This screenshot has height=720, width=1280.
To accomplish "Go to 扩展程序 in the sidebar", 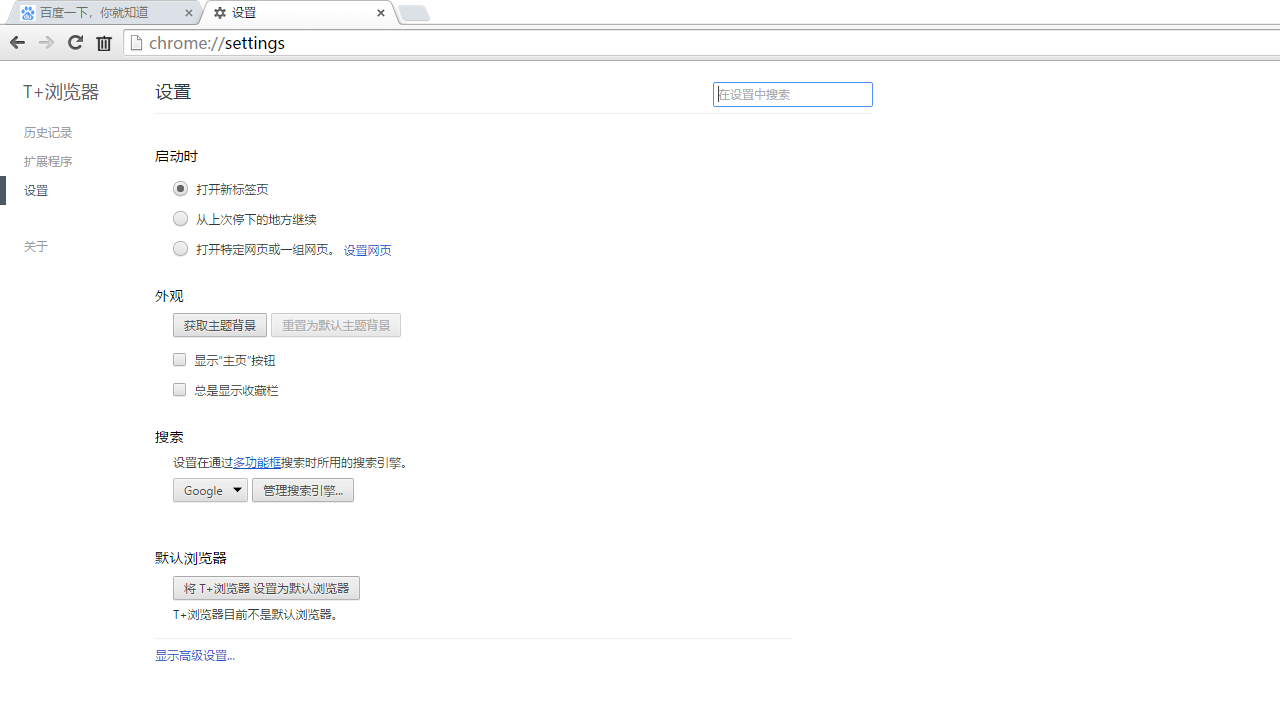I will [48, 162].
